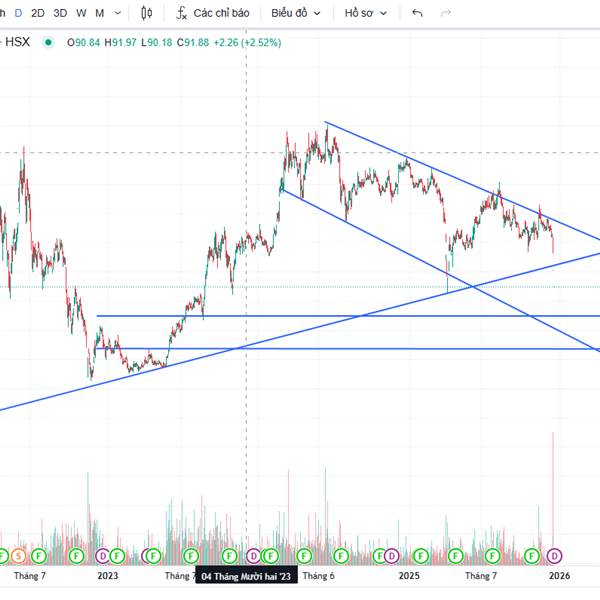Screen dimensions: 600x600
Task: Click the greyed redo arrow
Action: [x=446, y=13]
